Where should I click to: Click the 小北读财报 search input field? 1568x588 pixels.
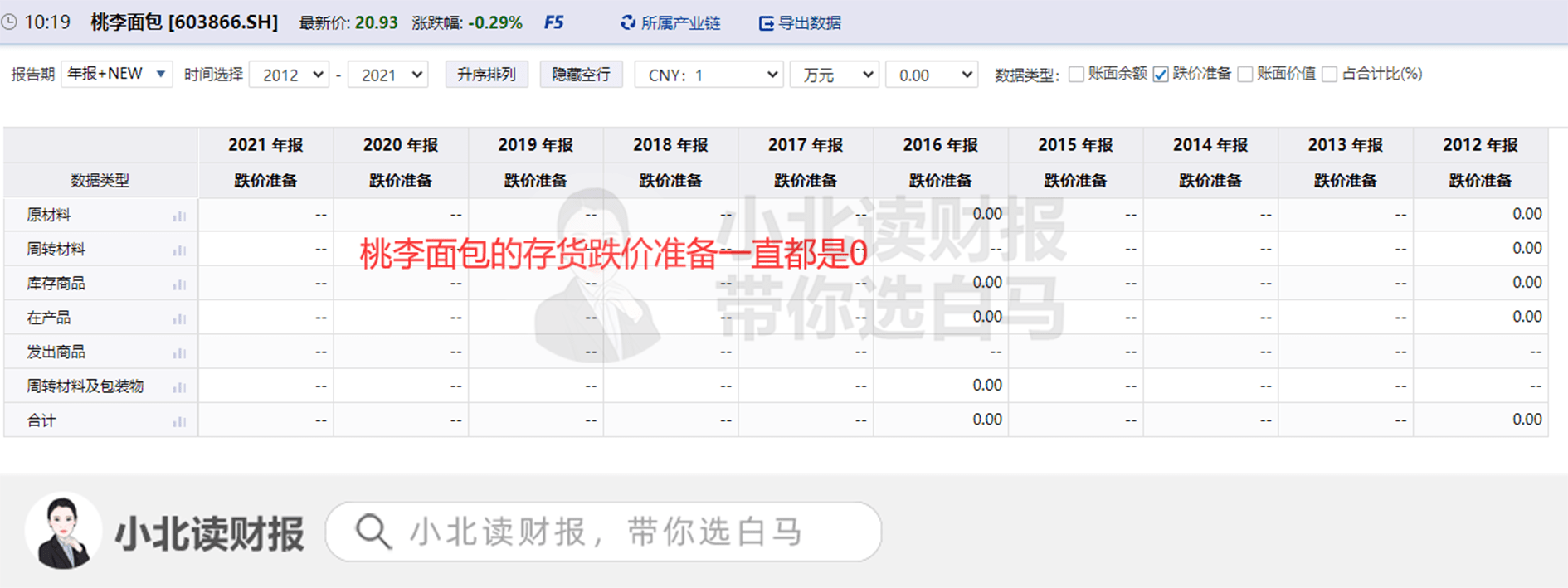point(603,532)
